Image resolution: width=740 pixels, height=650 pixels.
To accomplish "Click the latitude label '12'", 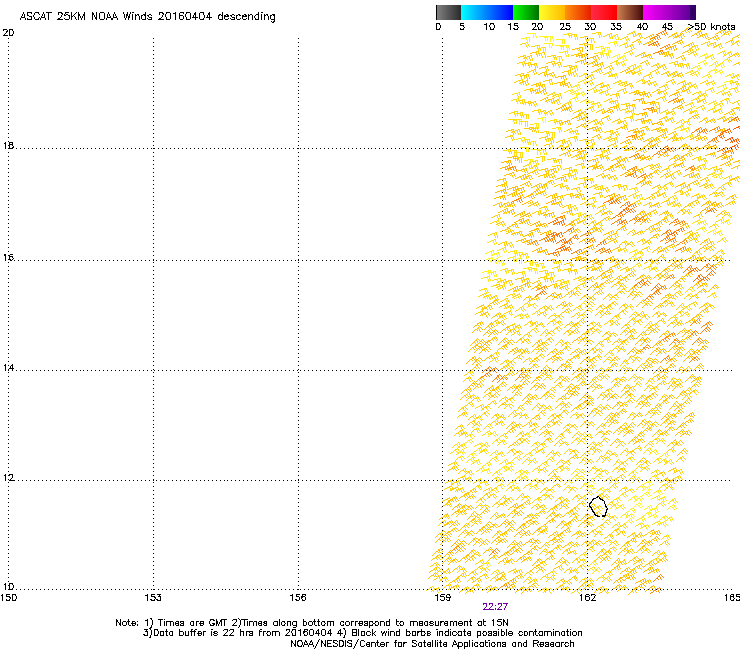I will 8,478.
